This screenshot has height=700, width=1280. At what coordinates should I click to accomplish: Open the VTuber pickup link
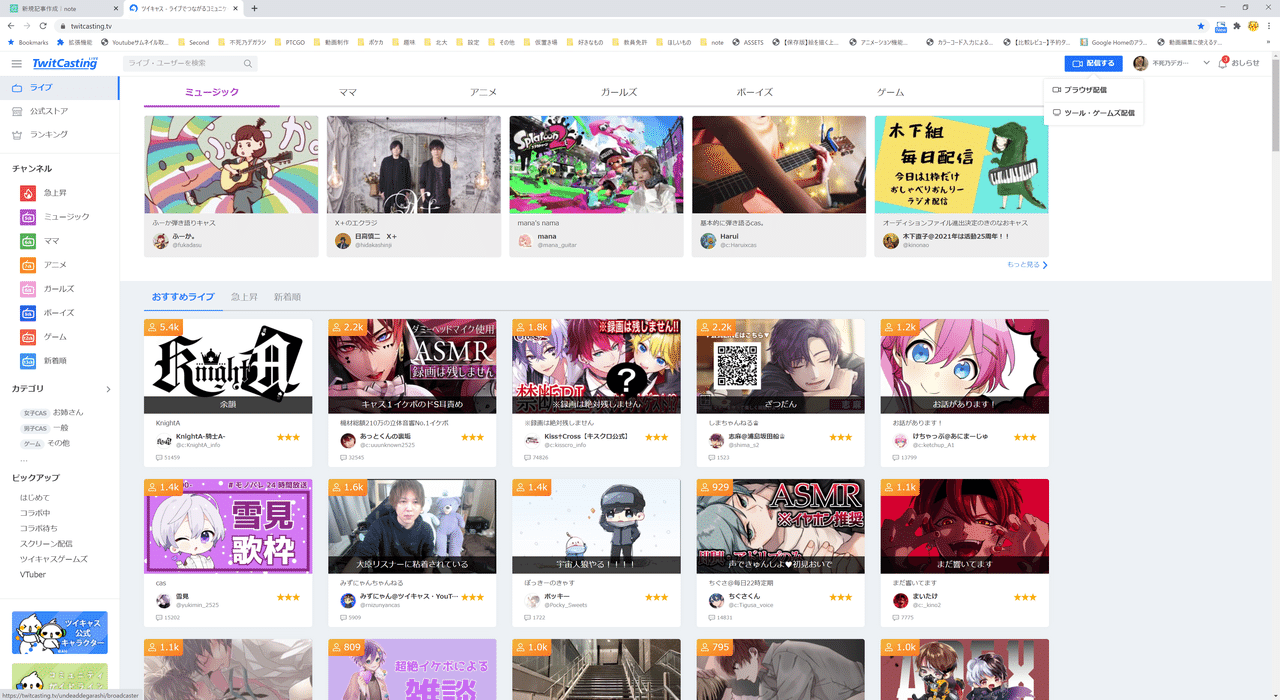click(33, 575)
